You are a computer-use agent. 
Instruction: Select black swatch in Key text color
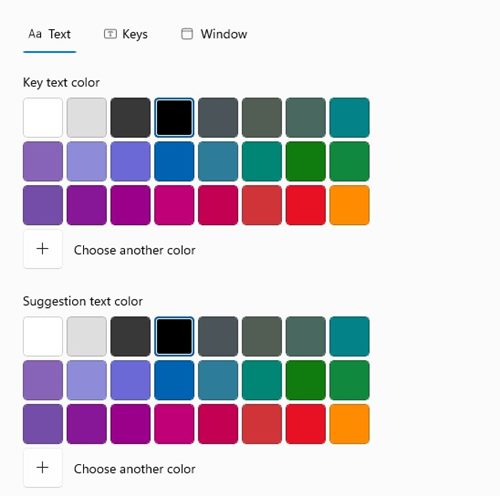(x=174, y=117)
